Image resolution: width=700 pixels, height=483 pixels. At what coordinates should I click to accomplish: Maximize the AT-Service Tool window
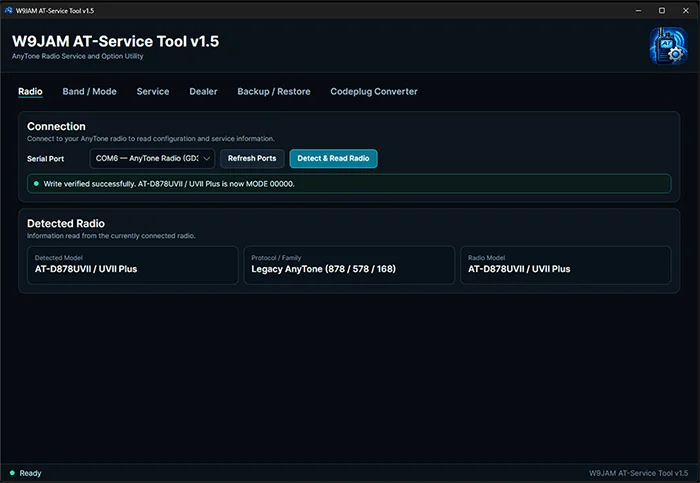point(662,10)
